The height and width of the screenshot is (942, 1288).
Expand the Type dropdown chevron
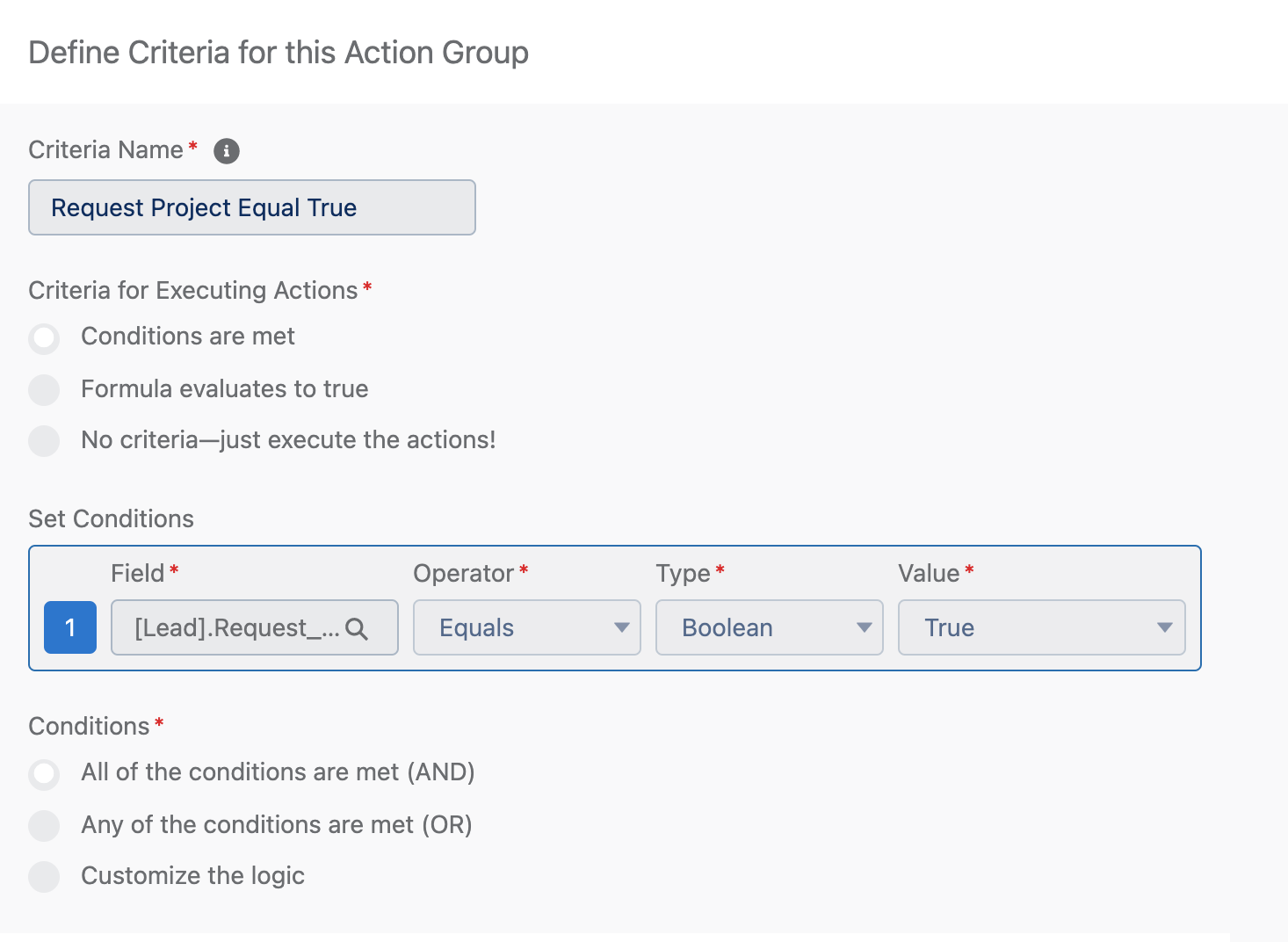point(864,627)
